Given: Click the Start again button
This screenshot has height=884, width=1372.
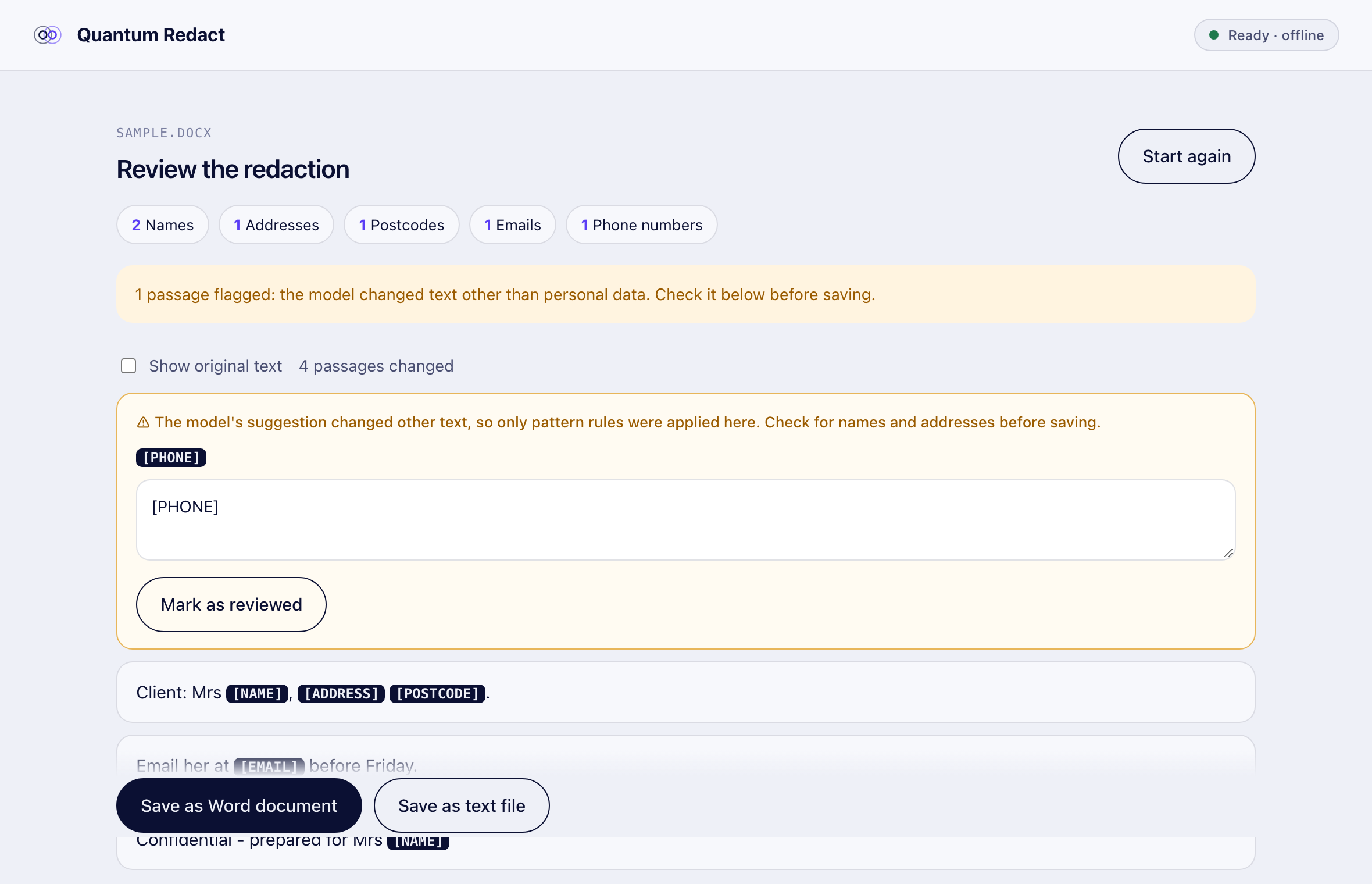Looking at the screenshot, I should [x=1187, y=156].
